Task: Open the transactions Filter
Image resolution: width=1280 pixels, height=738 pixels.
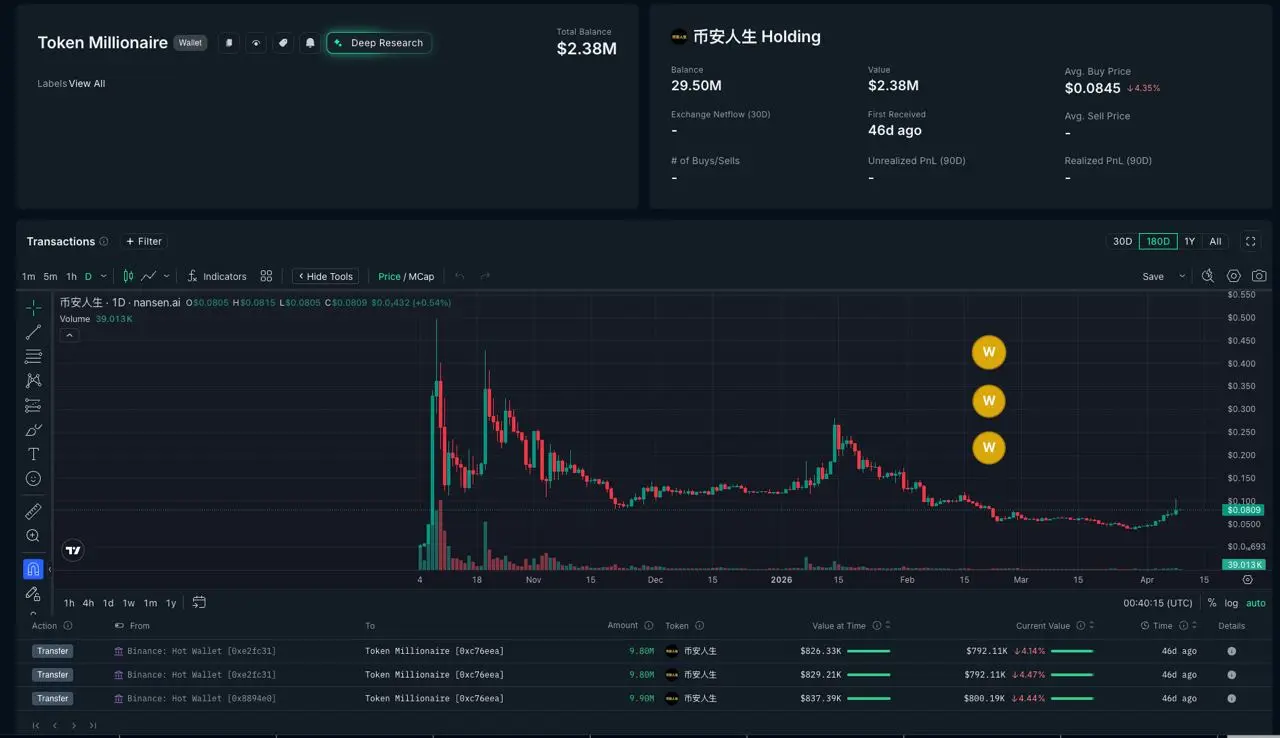Action: 143,241
